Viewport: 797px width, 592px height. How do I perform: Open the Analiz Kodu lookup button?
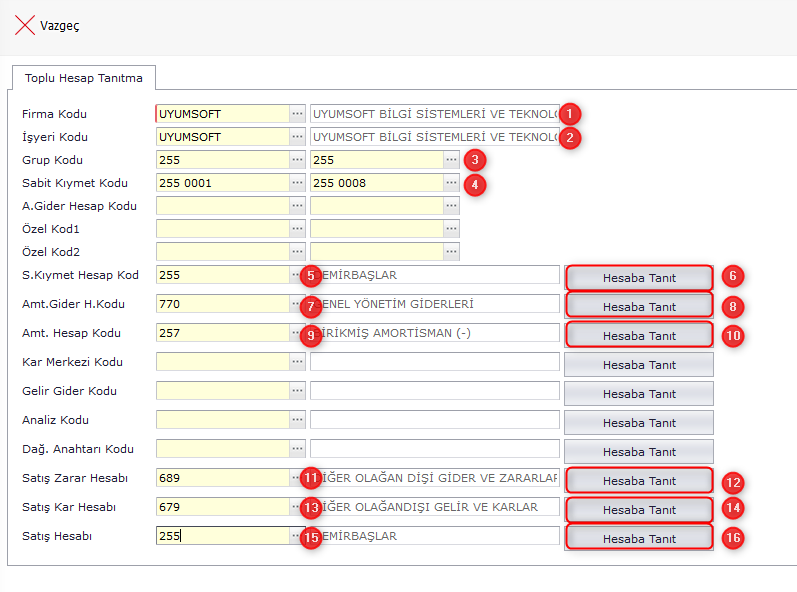pyautogui.click(x=297, y=421)
